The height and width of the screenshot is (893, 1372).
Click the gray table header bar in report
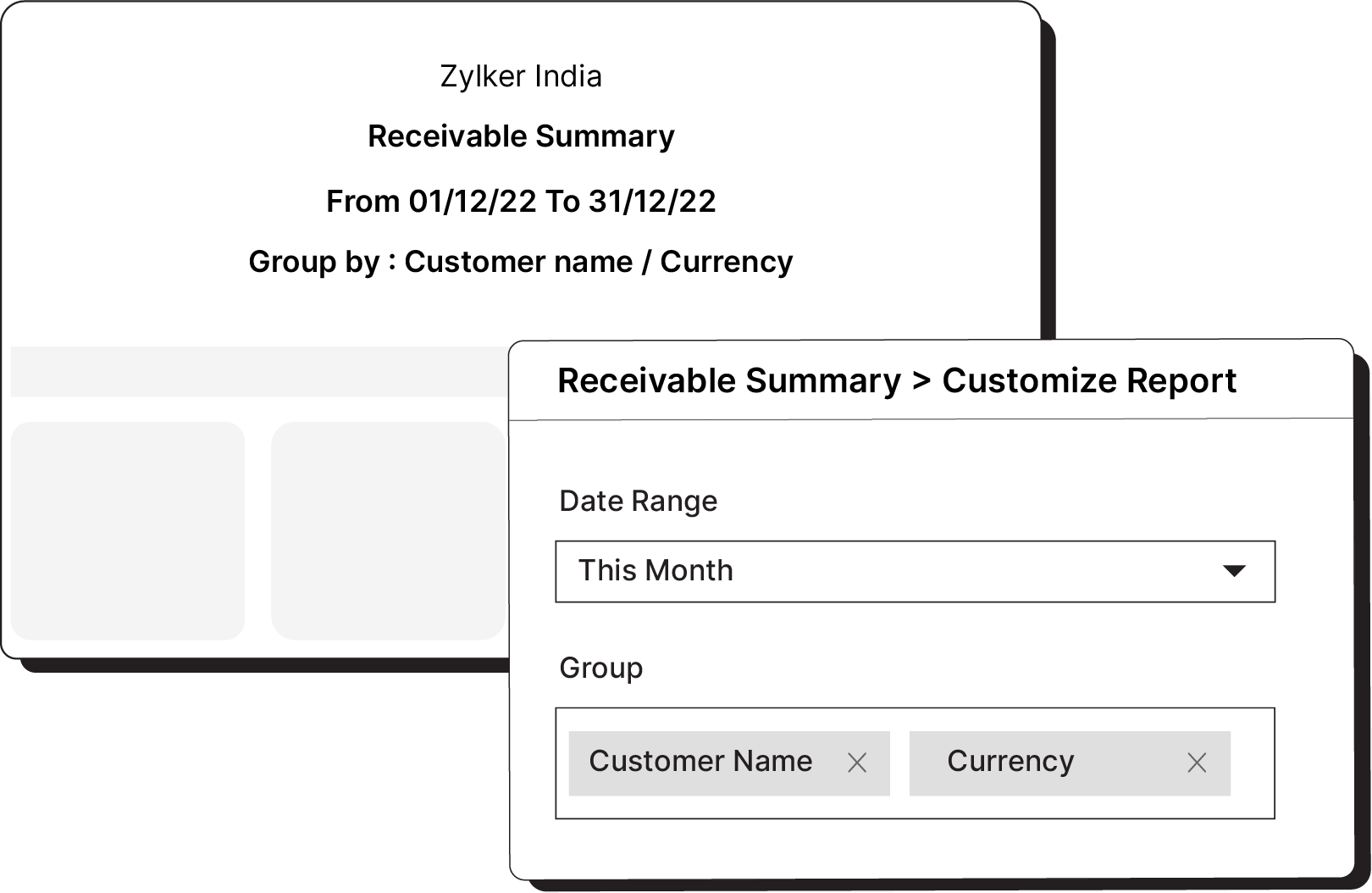[254, 371]
